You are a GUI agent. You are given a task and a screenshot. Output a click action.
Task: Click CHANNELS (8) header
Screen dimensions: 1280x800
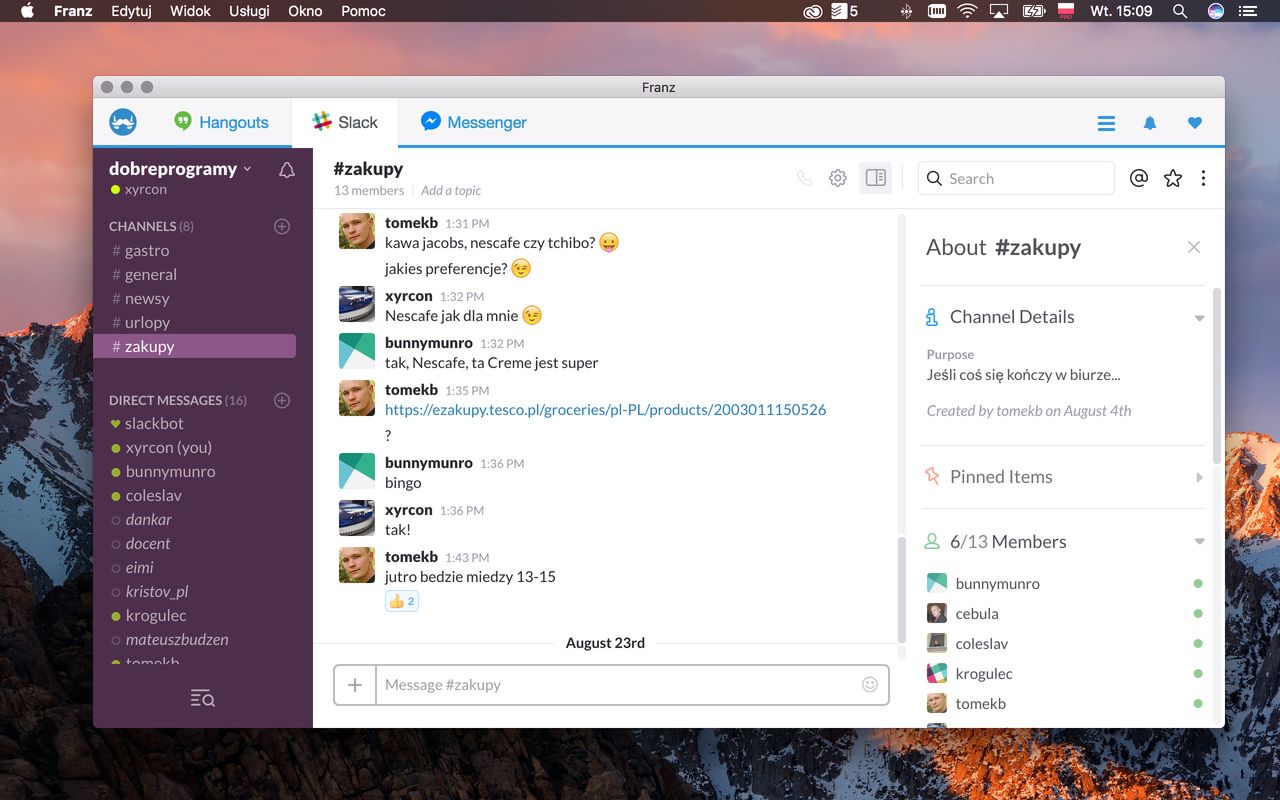point(151,226)
